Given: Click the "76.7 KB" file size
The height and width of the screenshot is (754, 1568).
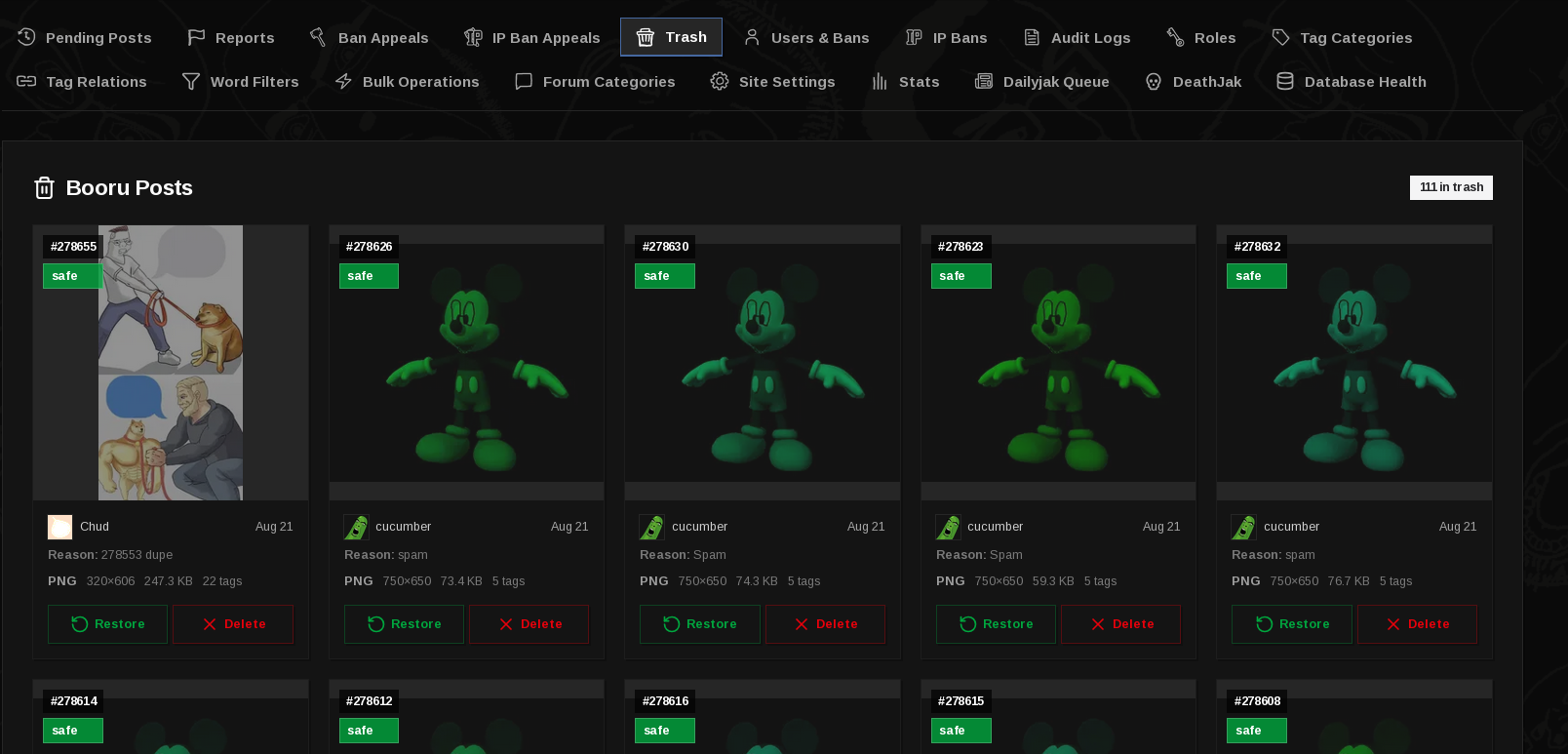Looking at the screenshot, I should coord(1349,581).
